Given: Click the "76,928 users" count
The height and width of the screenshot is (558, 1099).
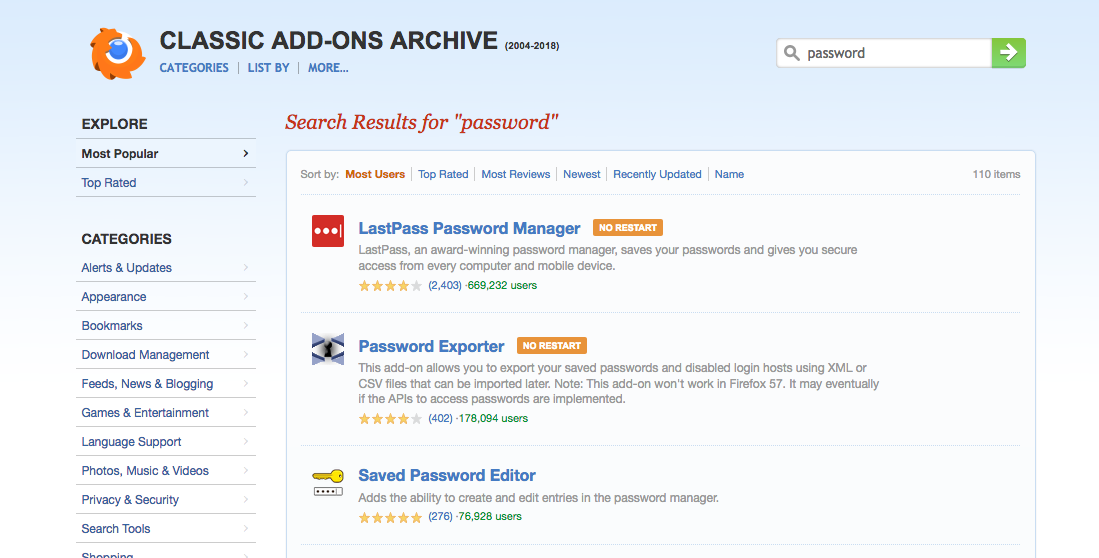Looking at the screenshot, I should tap(490, 517).
